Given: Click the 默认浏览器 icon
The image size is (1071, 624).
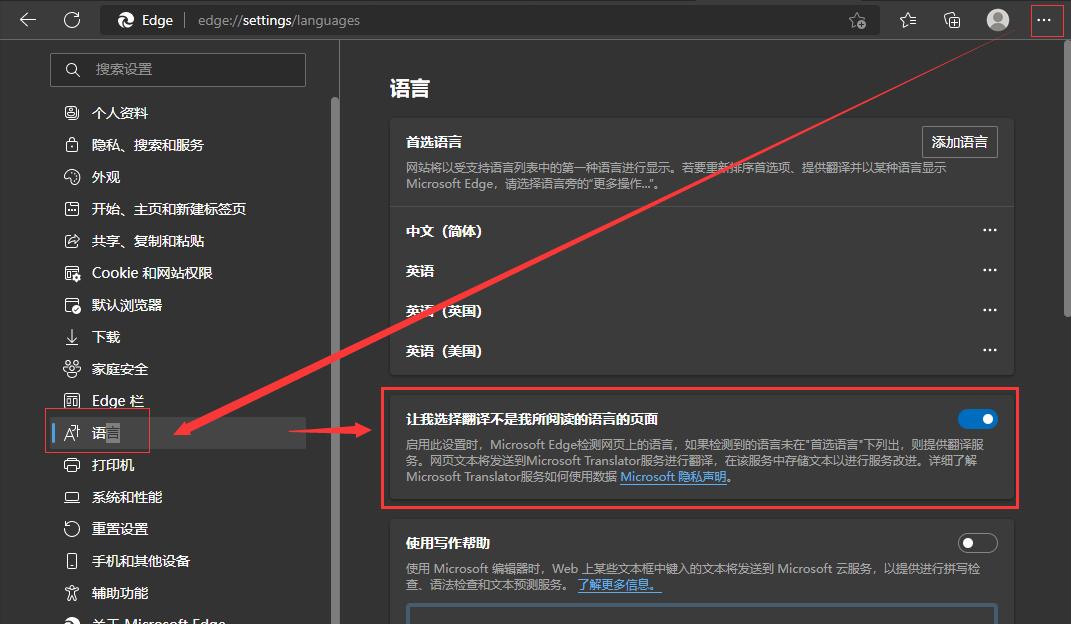Looking at the screenshot, I should [x=72, y=305].
